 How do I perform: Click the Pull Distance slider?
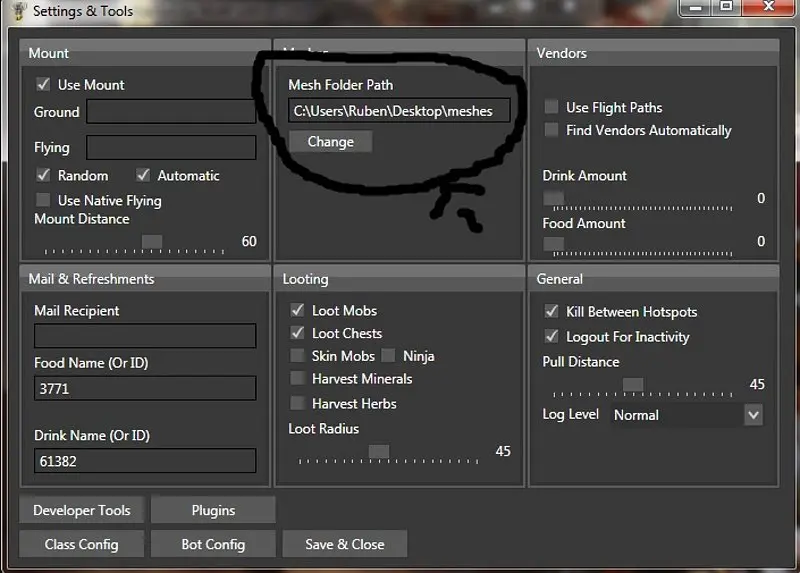click(632, 385)
